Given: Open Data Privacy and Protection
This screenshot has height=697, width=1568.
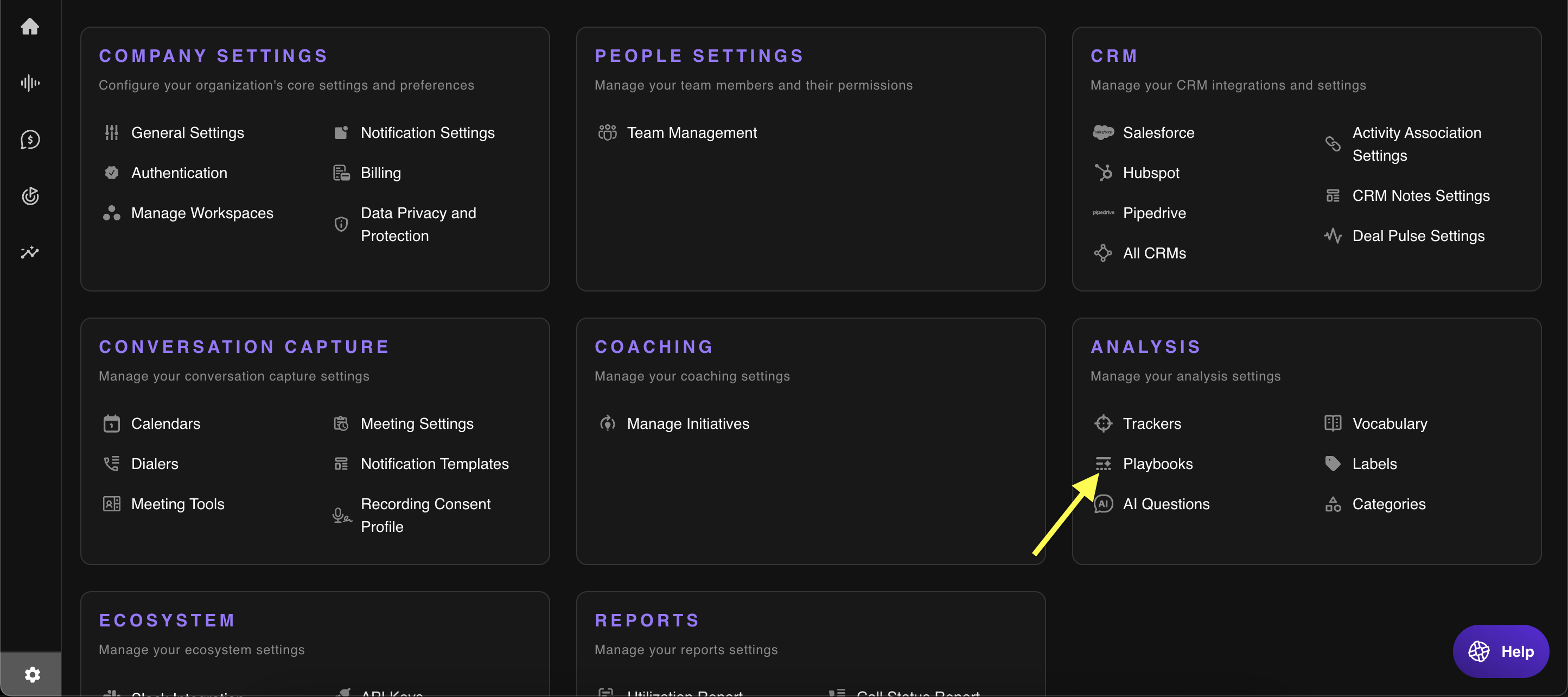Looking at the screenshot, I should coord(418,224).
